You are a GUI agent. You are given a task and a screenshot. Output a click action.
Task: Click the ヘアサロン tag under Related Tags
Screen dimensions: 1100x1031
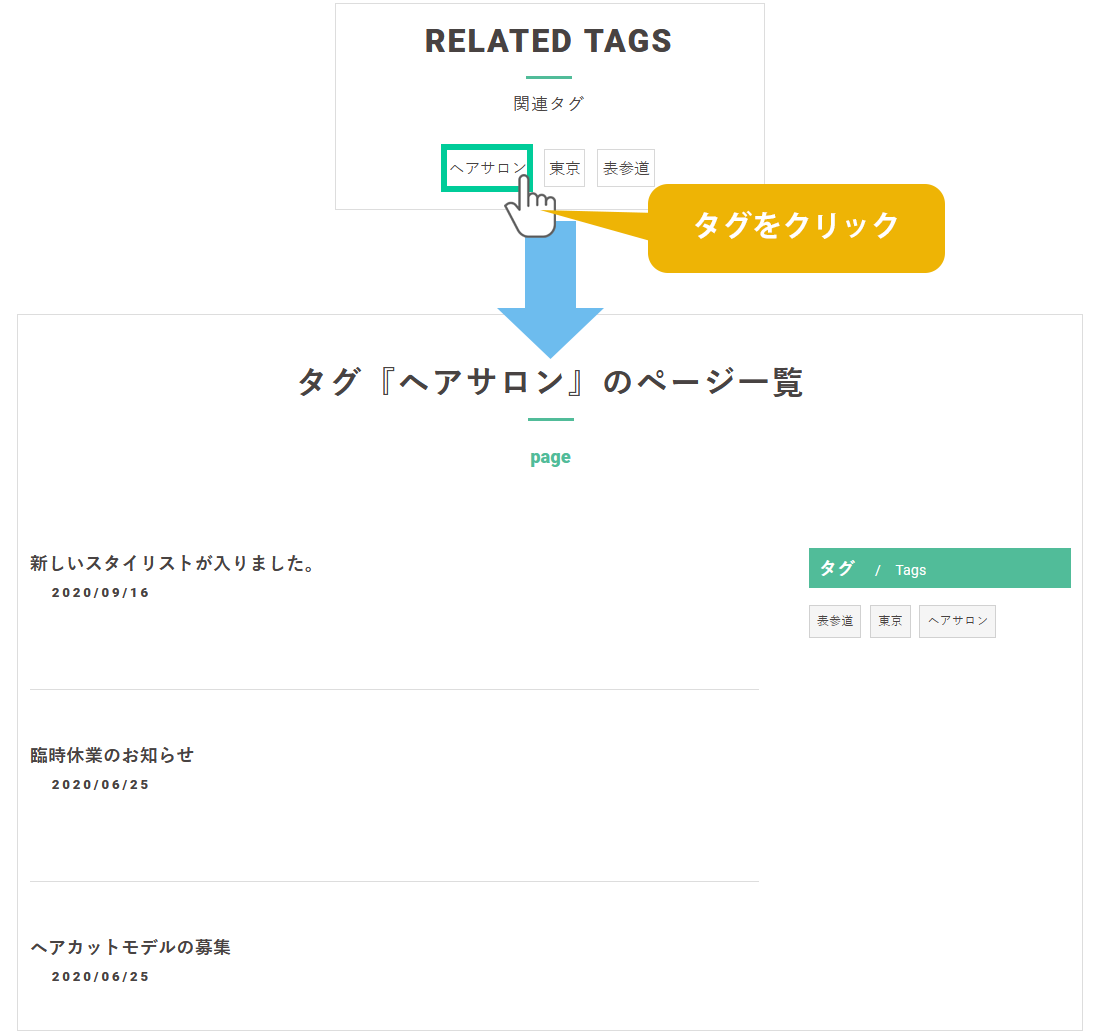486,168
